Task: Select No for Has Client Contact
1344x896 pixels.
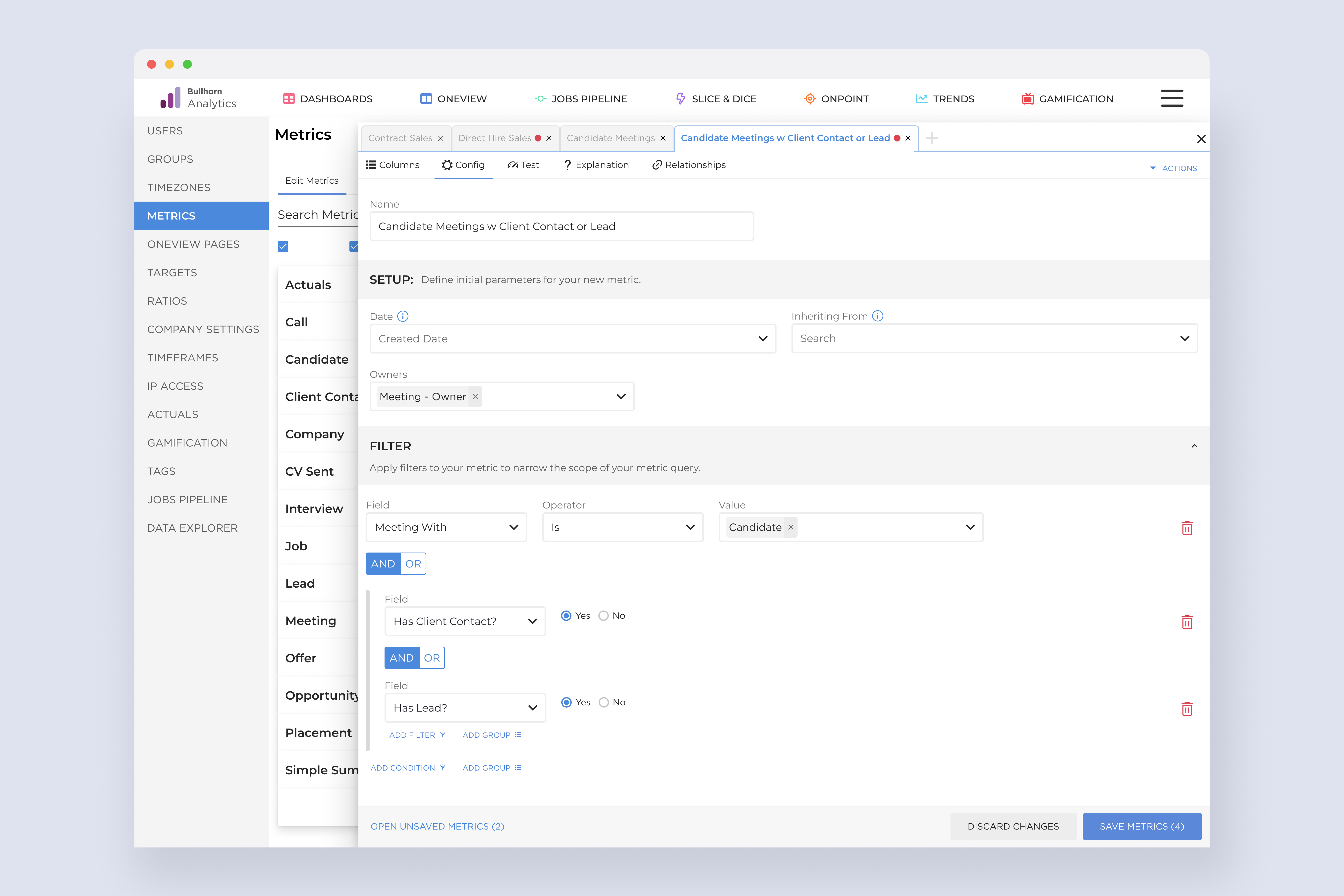Action: [603, 616]
